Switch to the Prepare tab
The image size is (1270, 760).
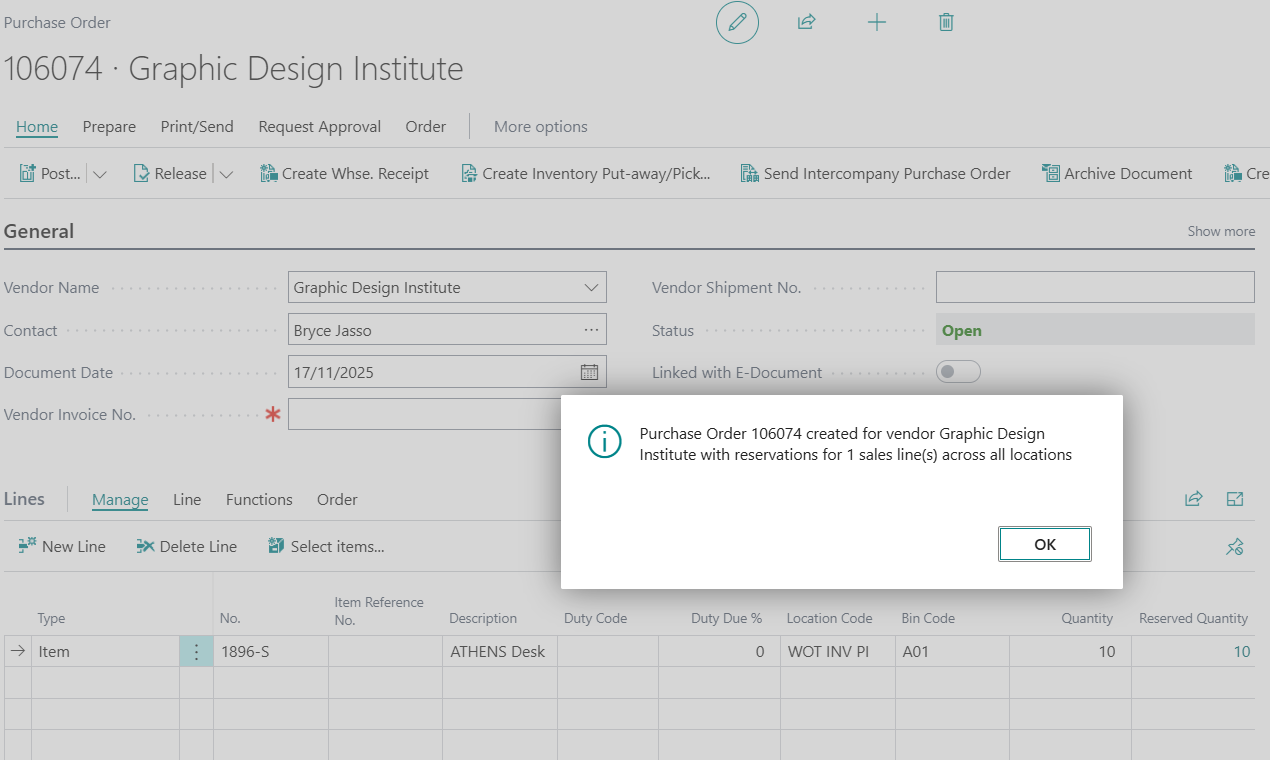(x=109, y=127)
